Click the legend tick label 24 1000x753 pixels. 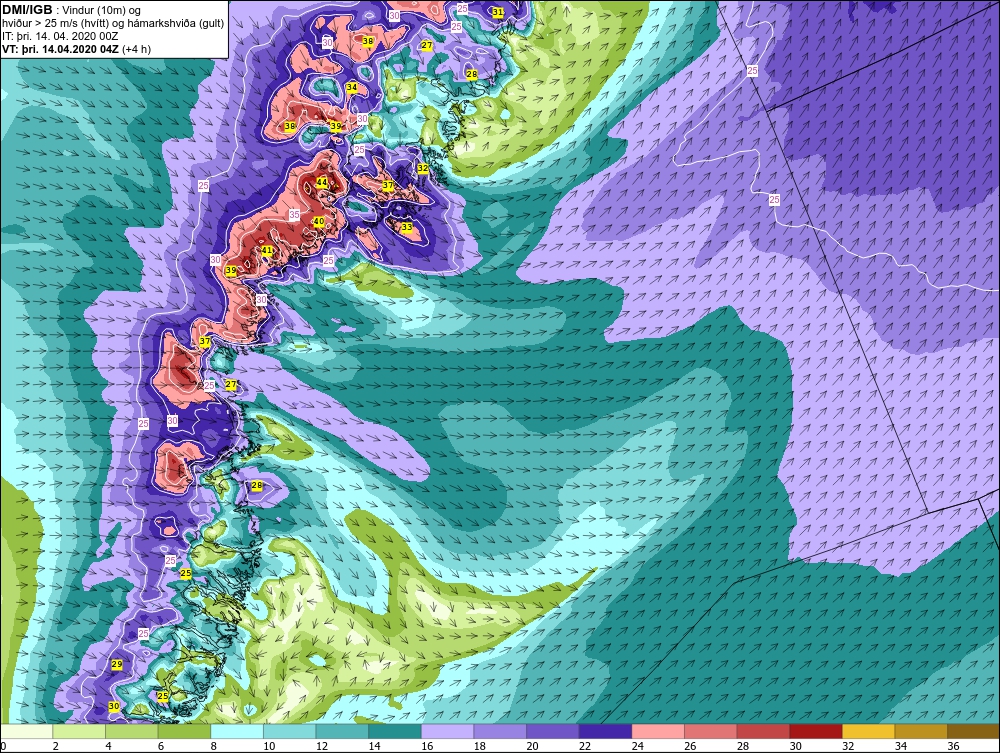pyautogui.click(x=638, y=746)
